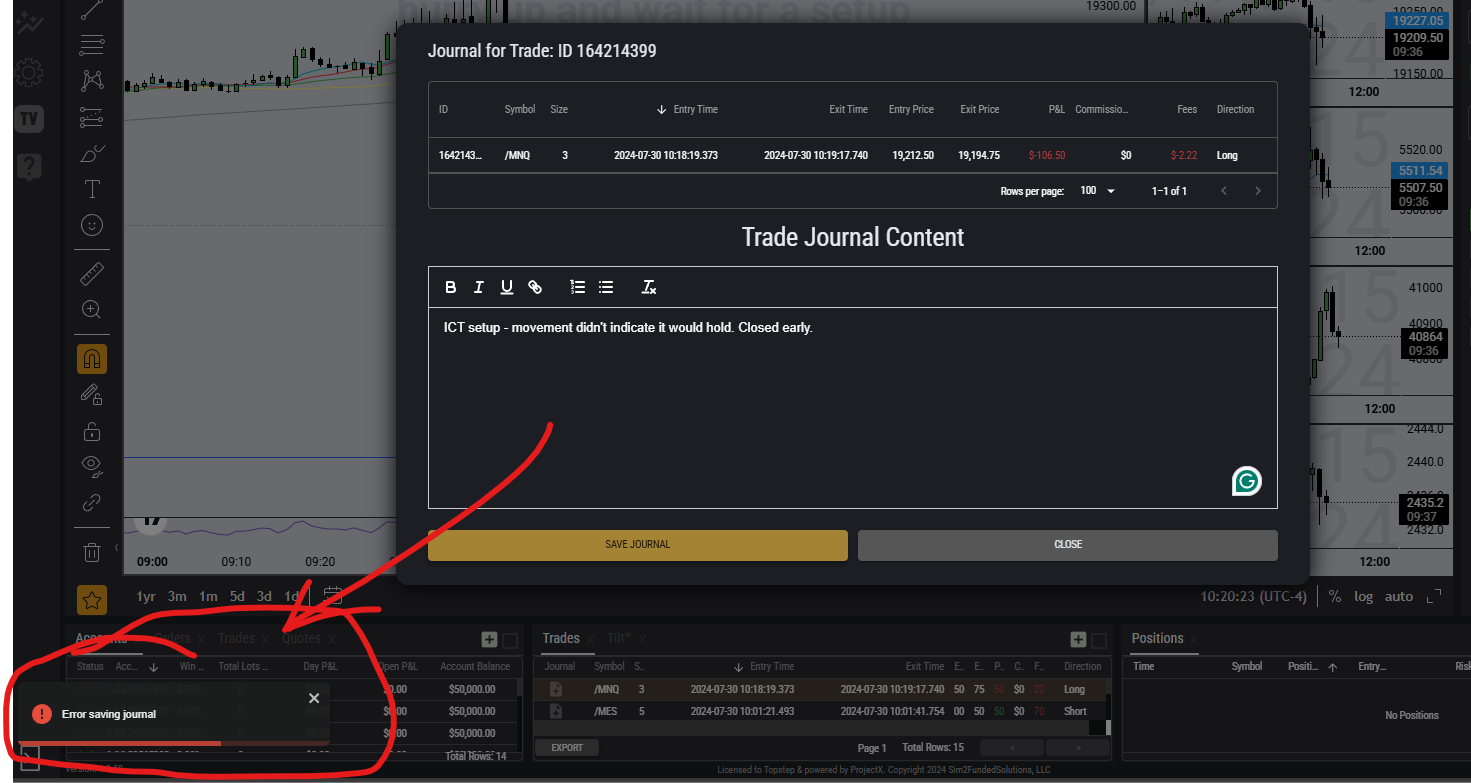Click the 5d time range option
The height and width of the screenshot is (783, 1471).
[x=237, y=597]
